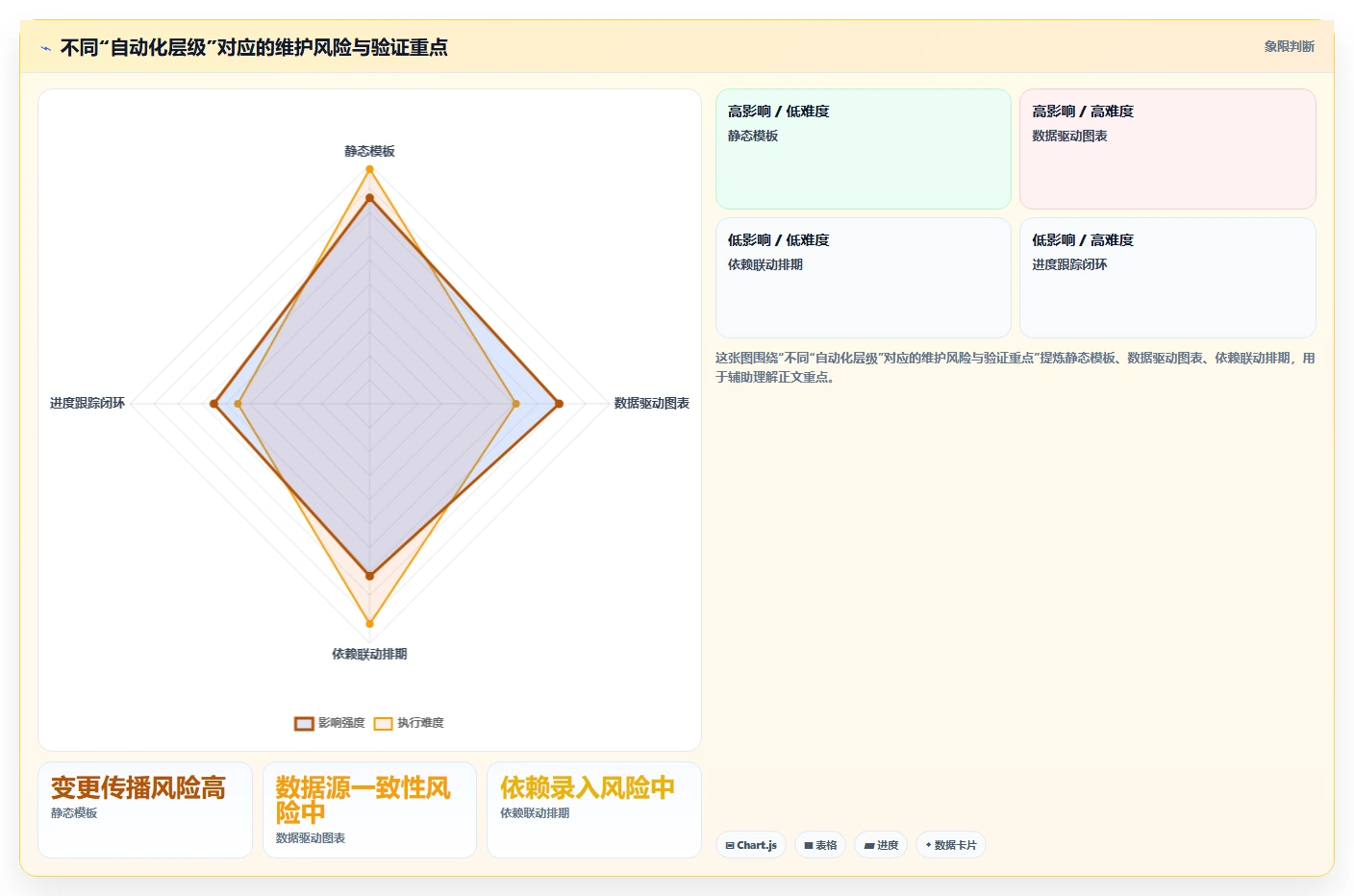
Task: Click the 进度跟踪闭环 radar axis label
Action: point(88,403)
